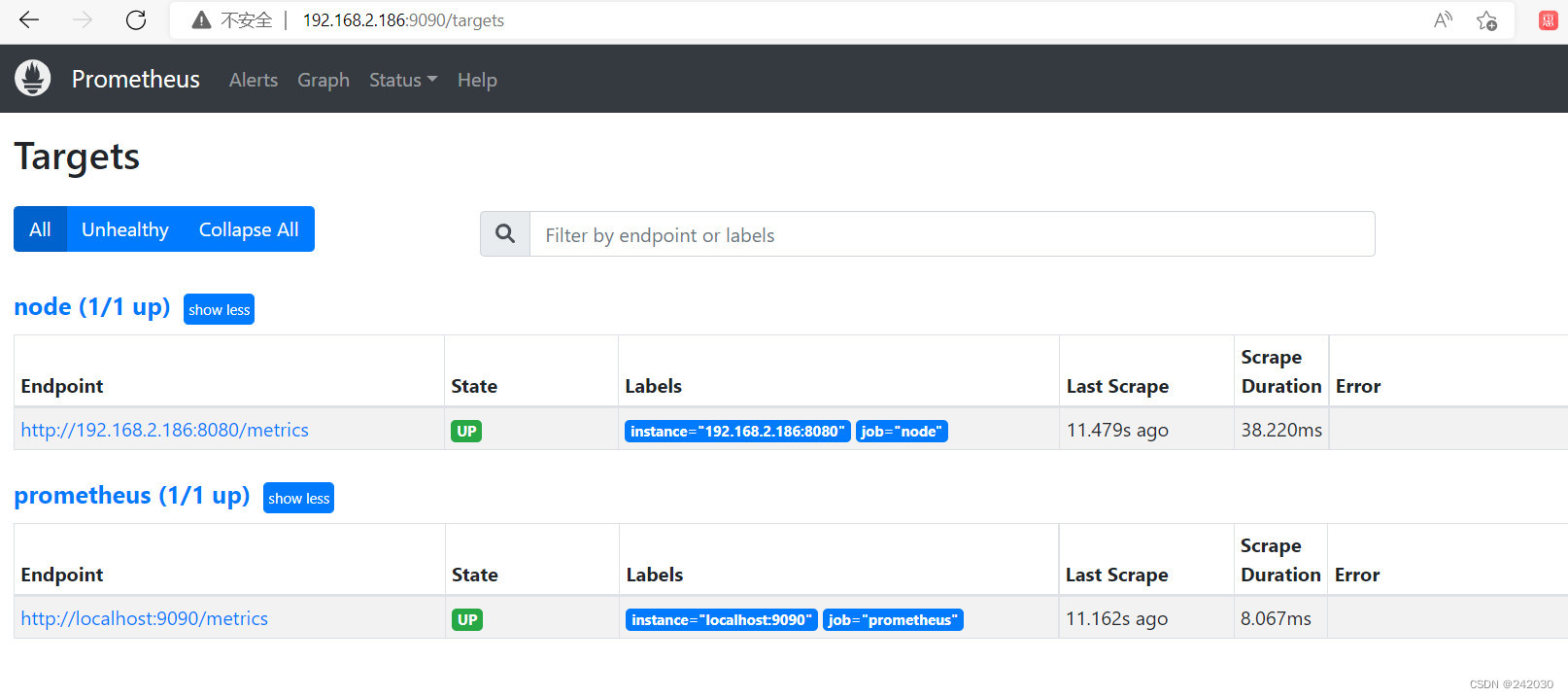Click the Scrape Duration header in prometheus table
The height and width of the screenshot is (698, 1568).
coord(1280,560)
